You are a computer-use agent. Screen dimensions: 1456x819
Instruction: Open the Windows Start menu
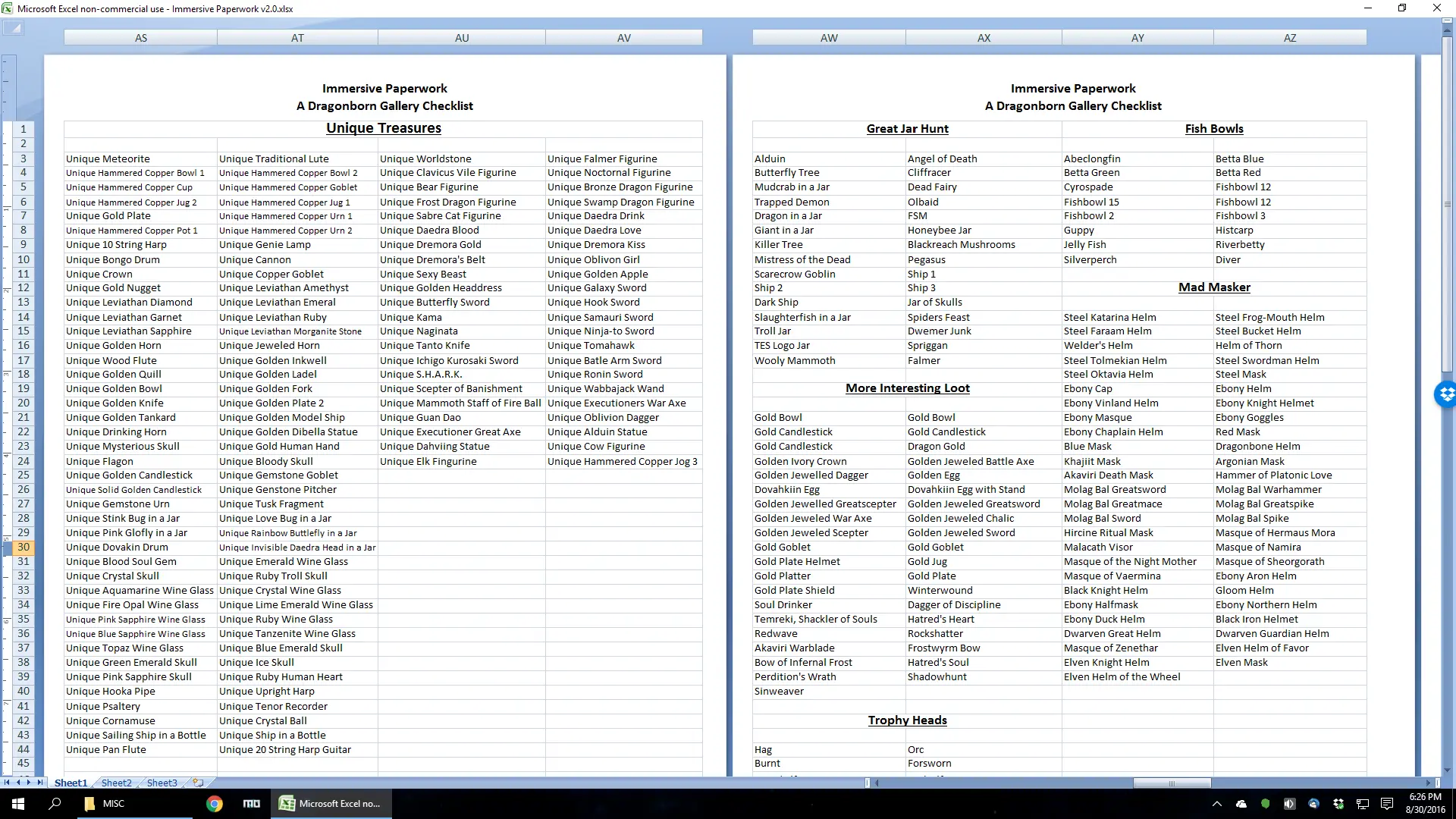coord(18,804)
